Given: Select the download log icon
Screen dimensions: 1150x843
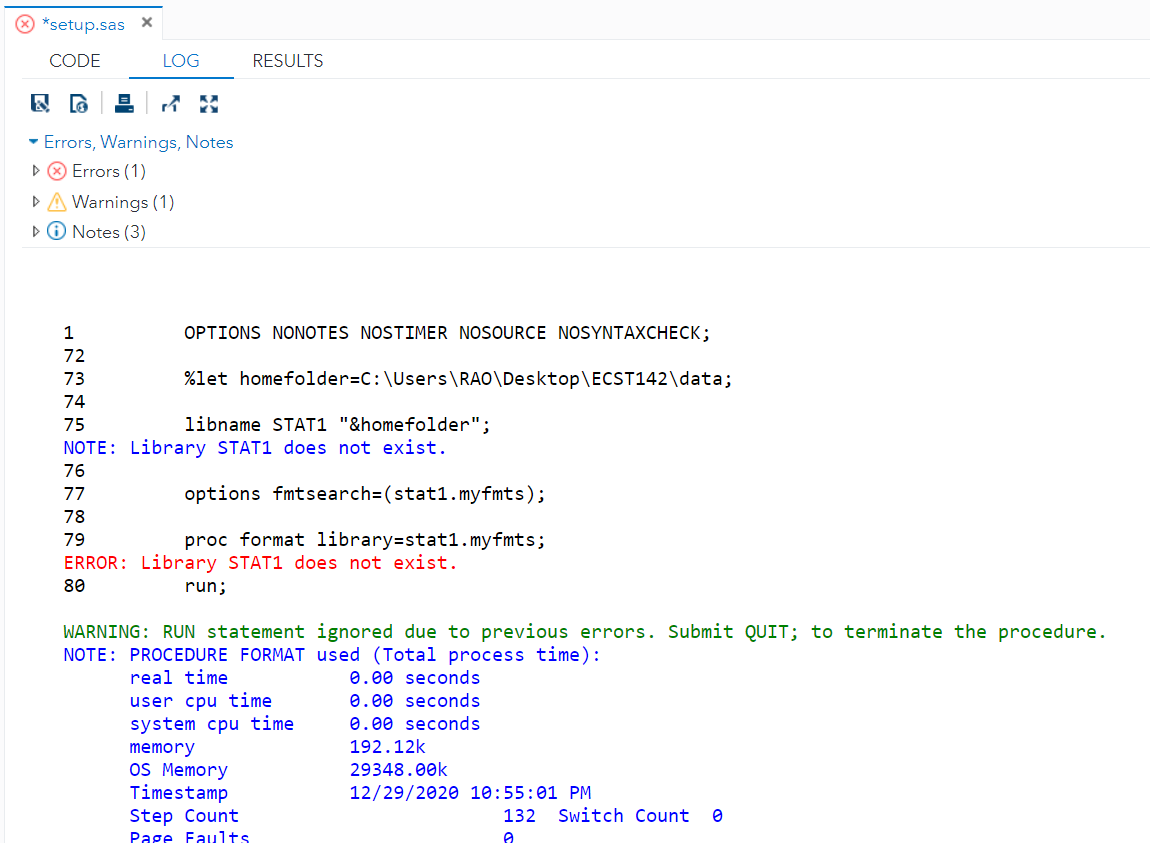Looking at the screenshot, I should click(40, 103).
